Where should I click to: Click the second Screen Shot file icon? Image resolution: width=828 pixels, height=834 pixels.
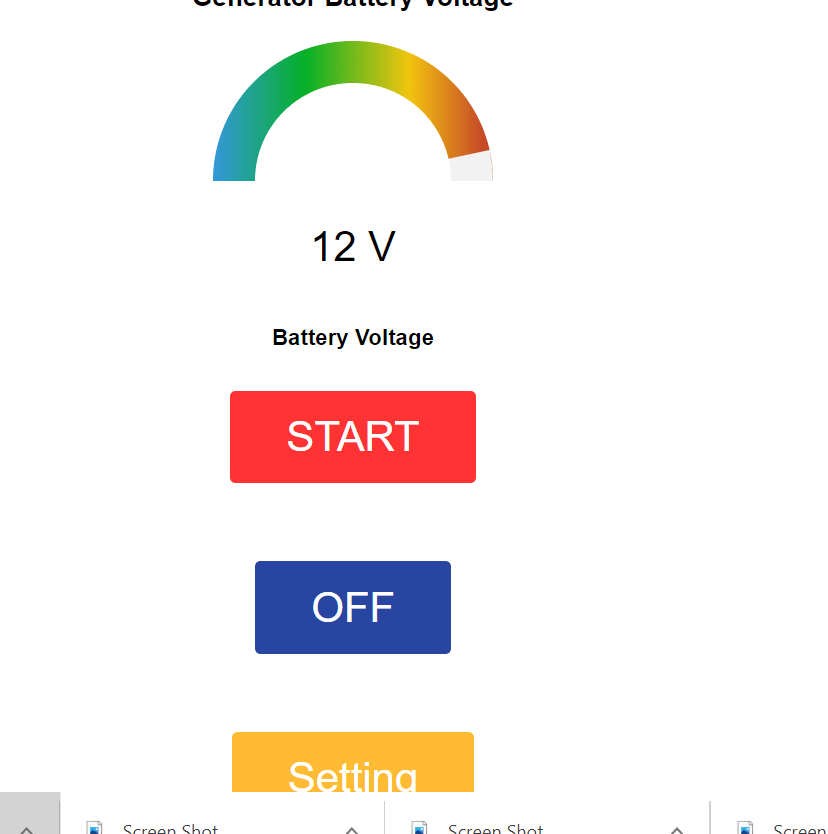coord(421,828)
